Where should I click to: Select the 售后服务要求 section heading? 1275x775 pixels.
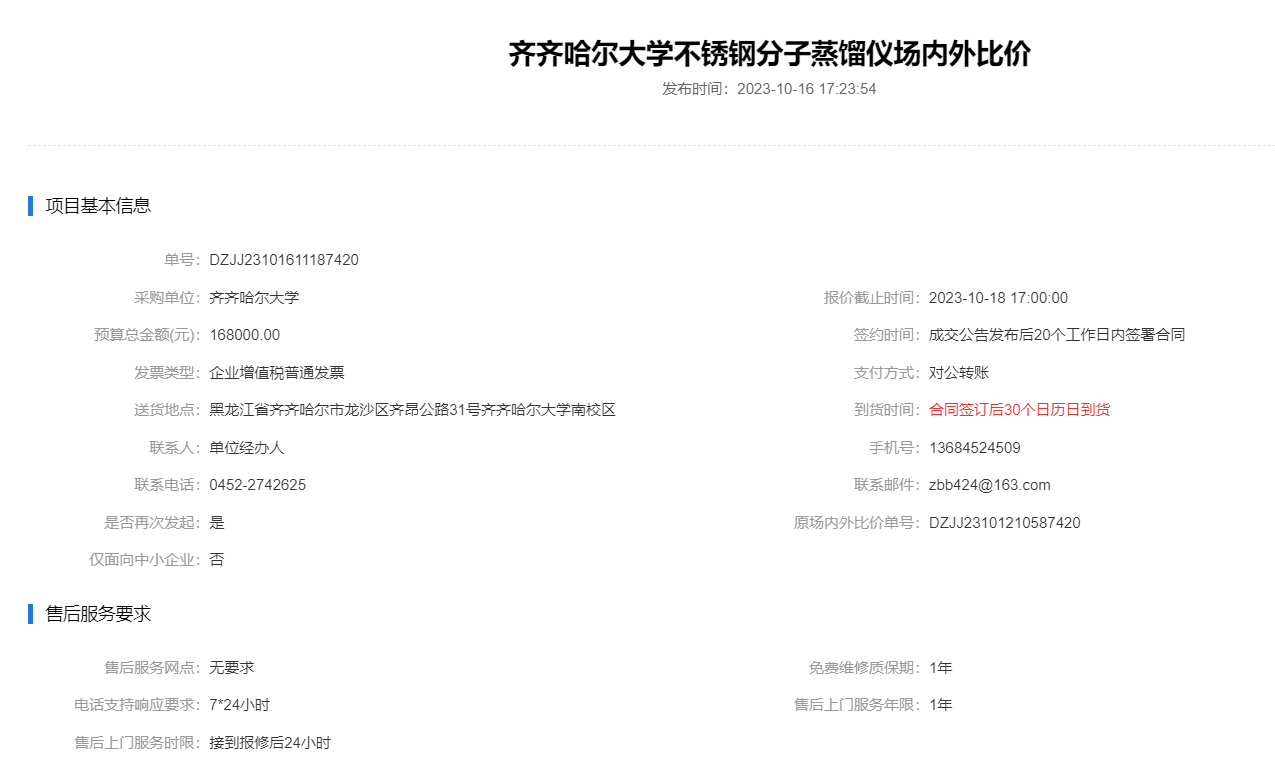coord(98,614)
